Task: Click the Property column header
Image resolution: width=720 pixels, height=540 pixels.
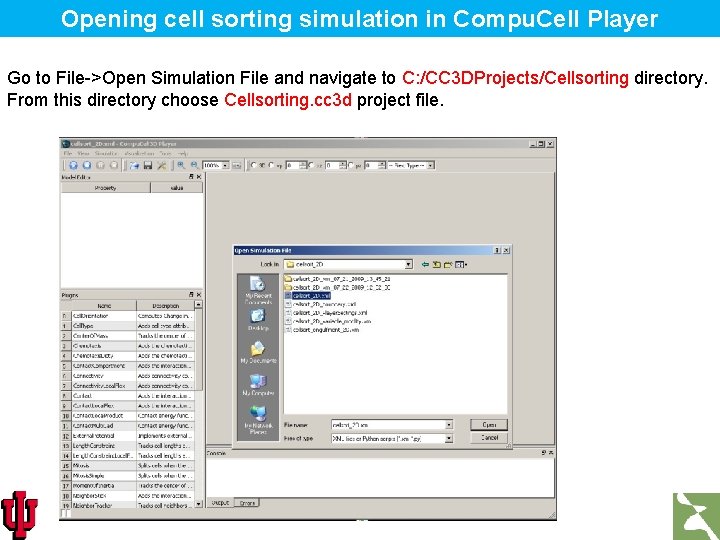Action: pos(106,188)
